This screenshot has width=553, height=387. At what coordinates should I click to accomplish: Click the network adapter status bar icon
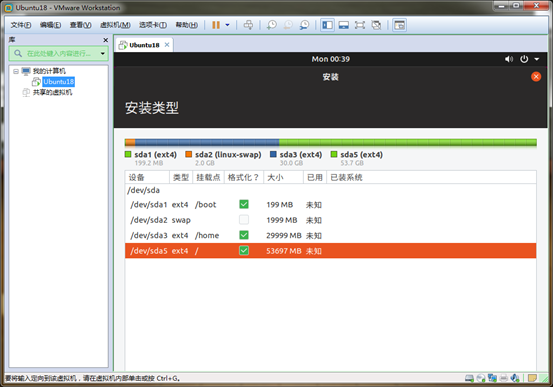[x=492, y=378]
